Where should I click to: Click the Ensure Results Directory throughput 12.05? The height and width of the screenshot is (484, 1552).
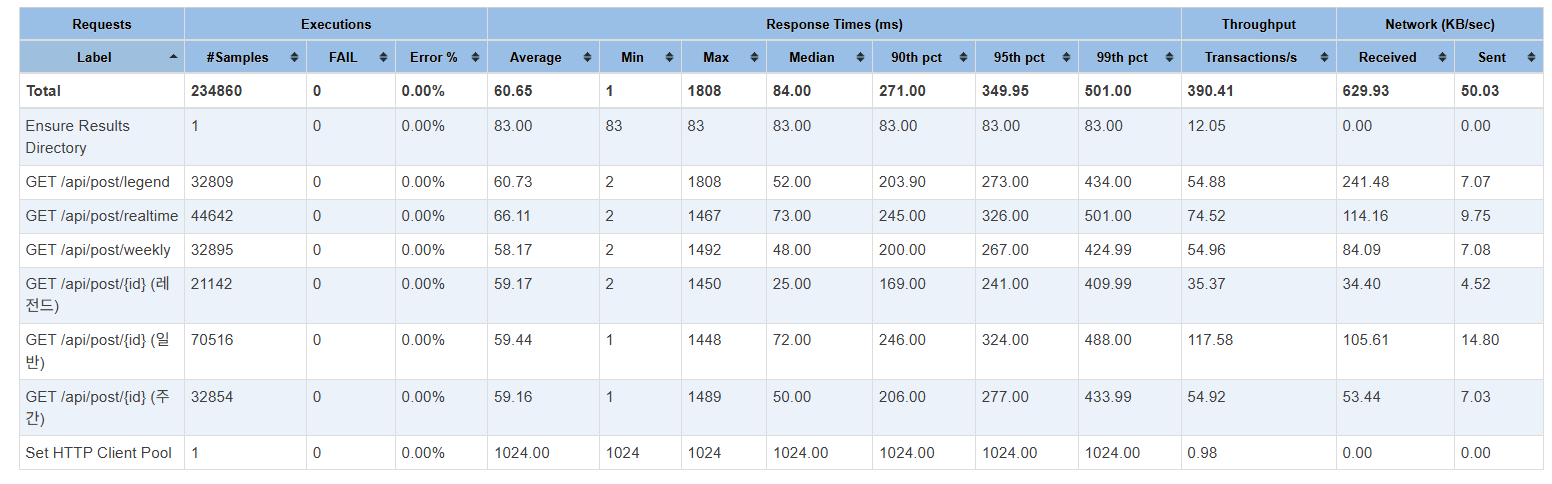pos(1206,126)
